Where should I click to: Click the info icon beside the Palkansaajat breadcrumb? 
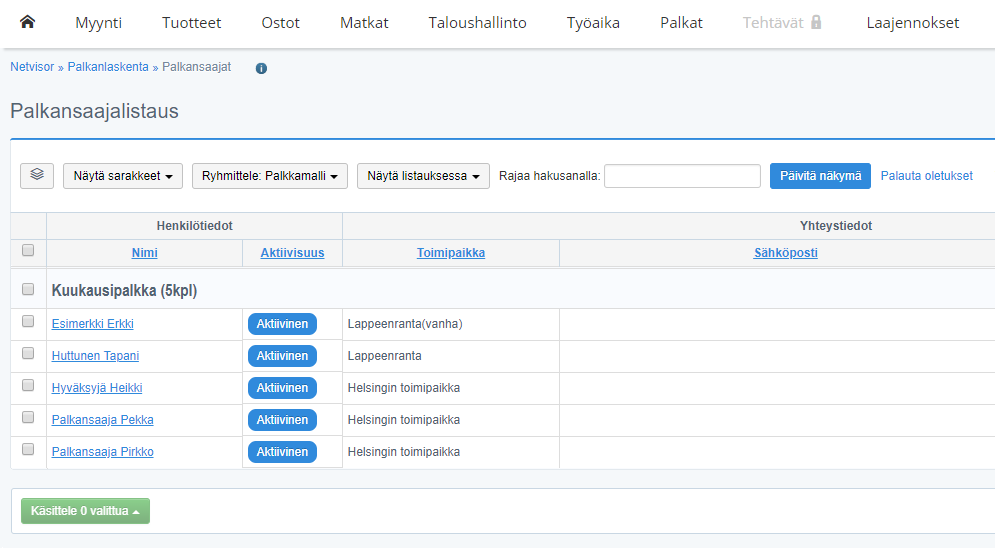click(261, 68)
